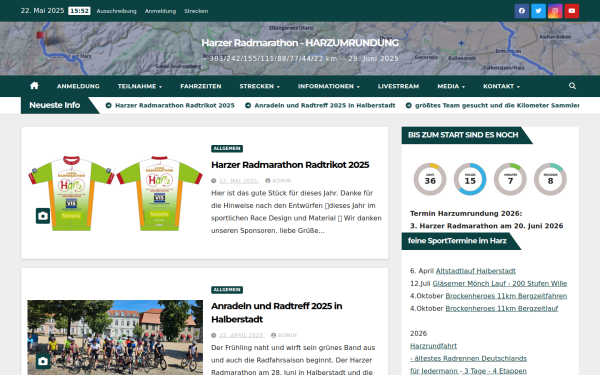Click the hours countdown ring showing 15

point(470,179)
